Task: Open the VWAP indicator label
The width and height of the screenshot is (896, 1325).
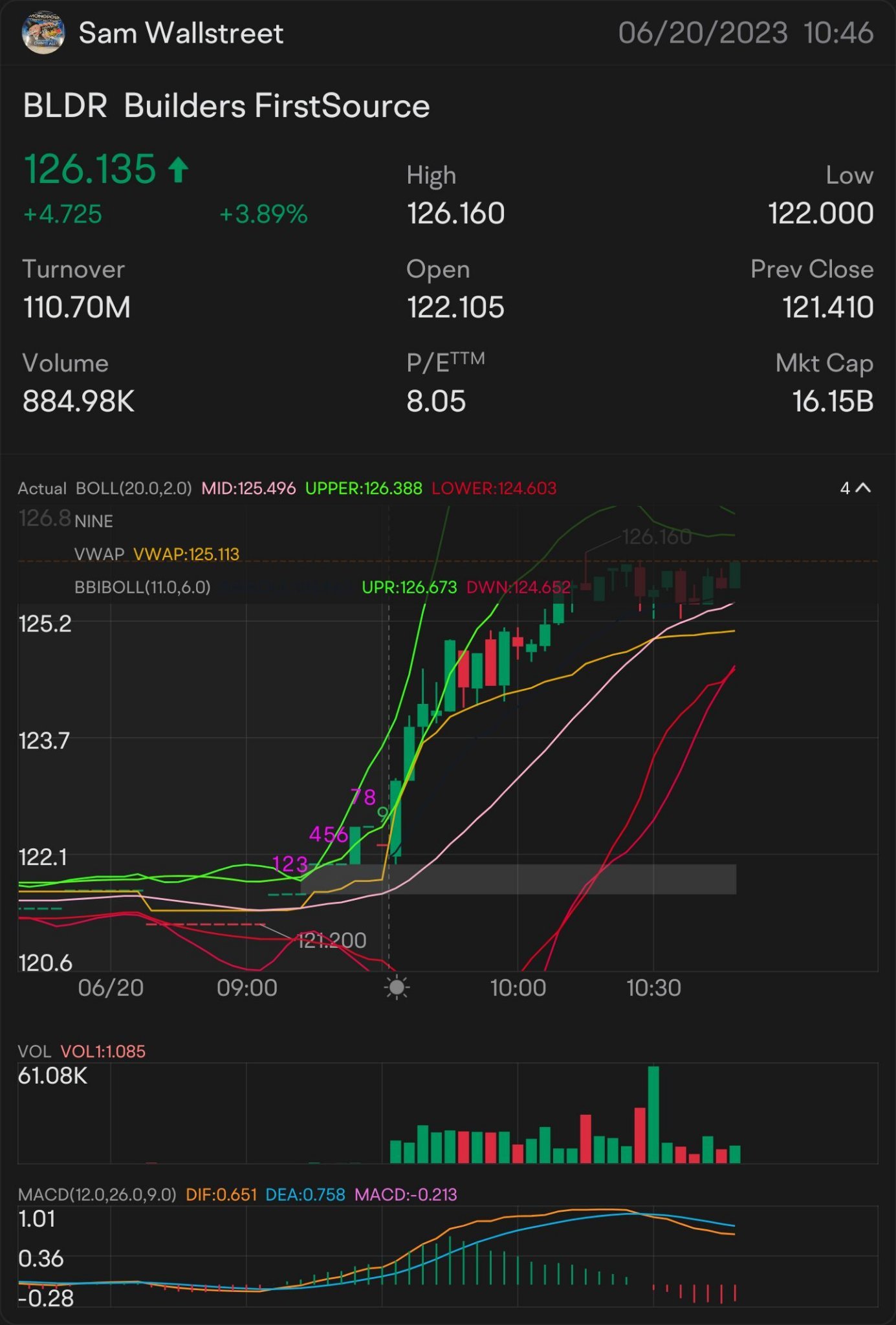Action: (100, 554)
